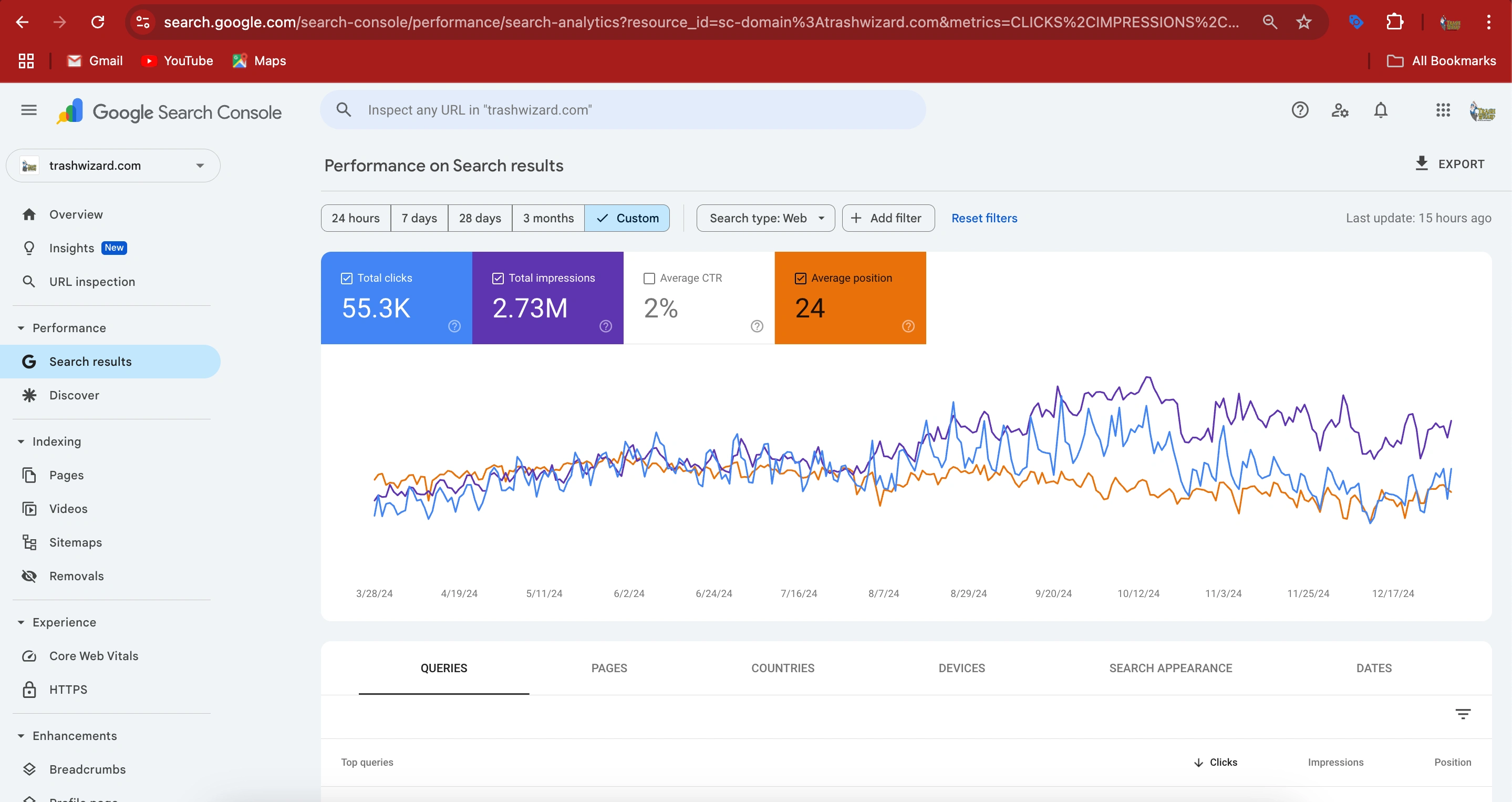
Task: Toggle the Average position checkbox
Action: [x=801, y=279]
